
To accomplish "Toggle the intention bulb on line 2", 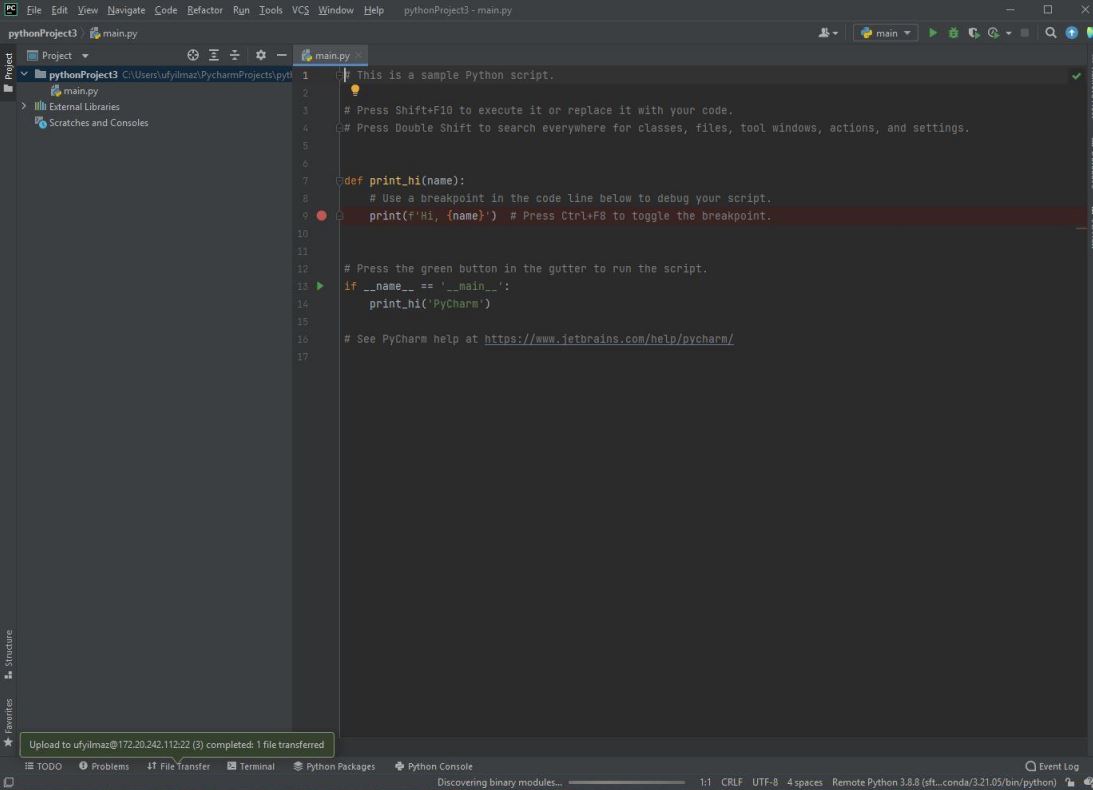I will (x=355, y=90).
